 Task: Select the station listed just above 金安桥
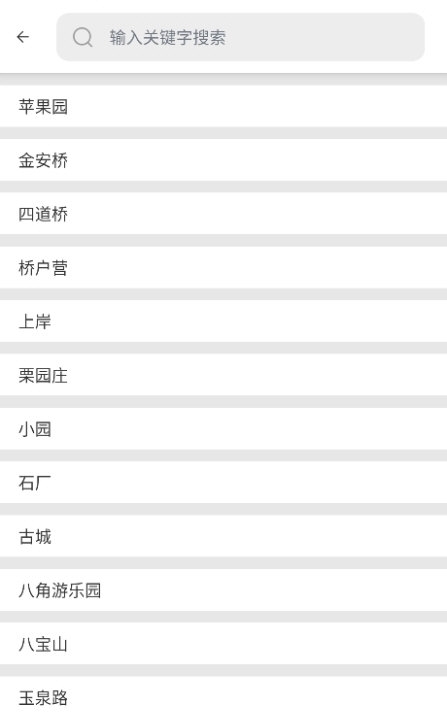coord(224,106)
